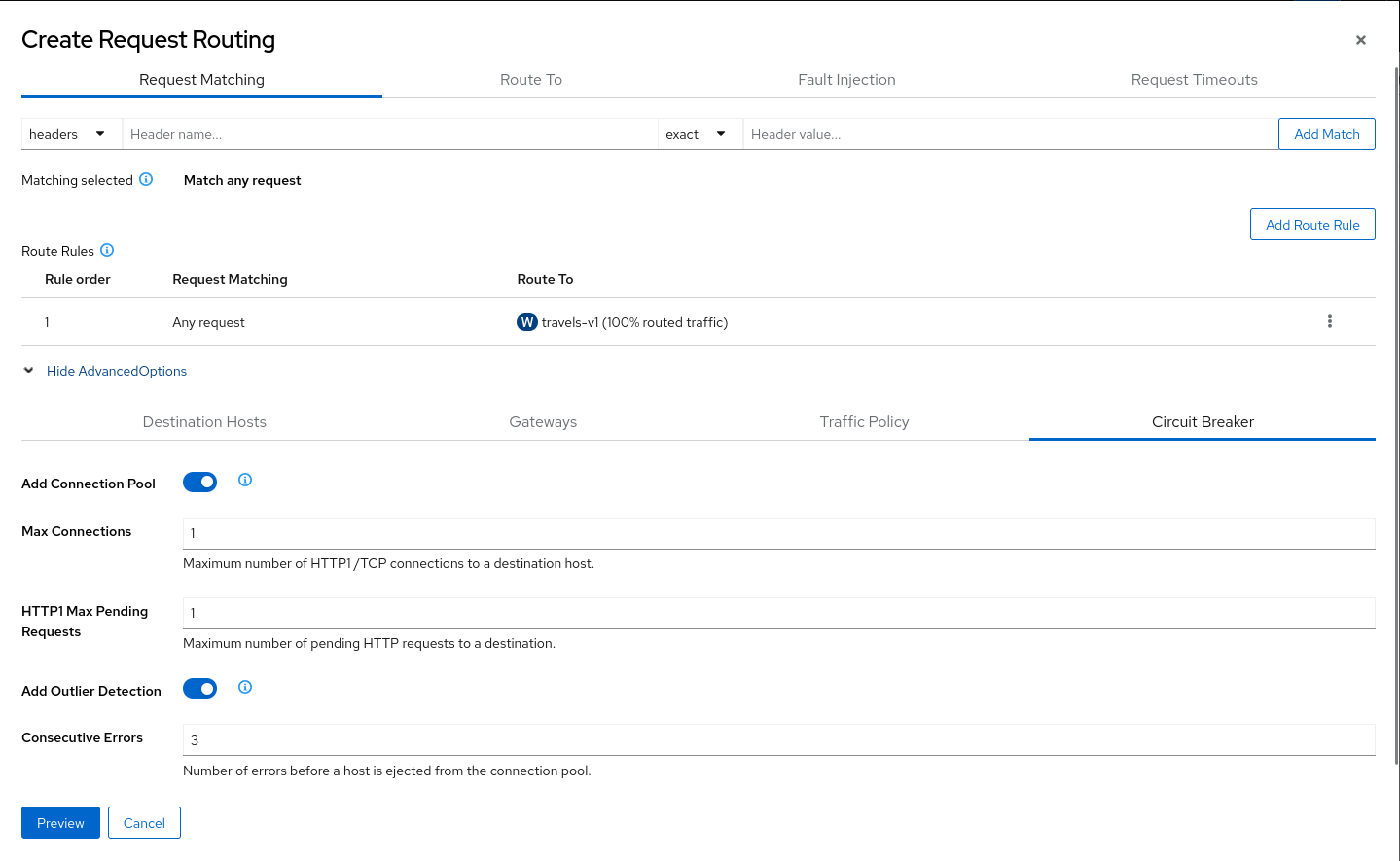Open kebab menu for route rule 1
The width and height of the screenshot is (1400, 861).
pyautogui.click(x=1329, y=322)
